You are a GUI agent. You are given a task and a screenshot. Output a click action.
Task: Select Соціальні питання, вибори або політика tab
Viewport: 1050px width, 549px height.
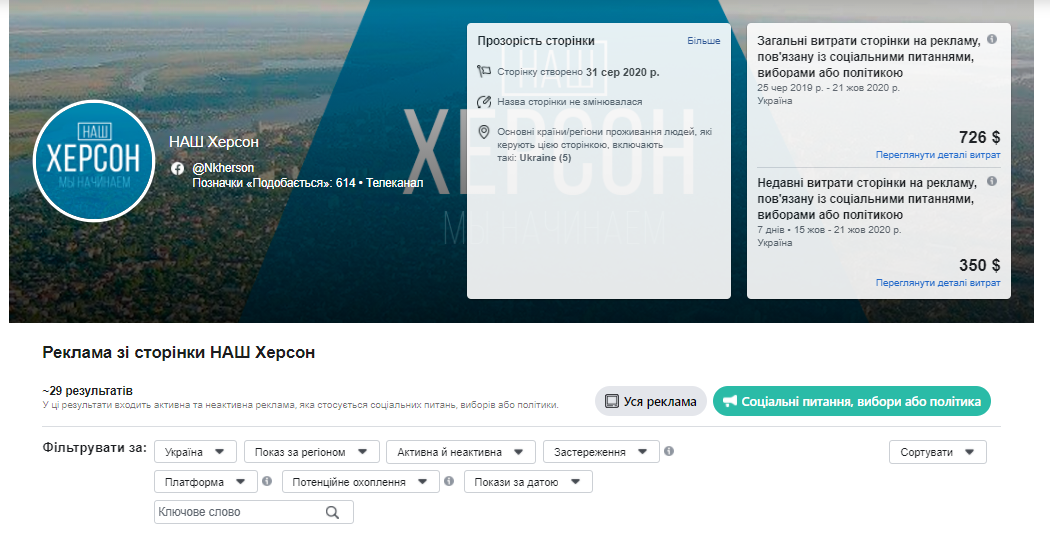(x=851, y=401)
